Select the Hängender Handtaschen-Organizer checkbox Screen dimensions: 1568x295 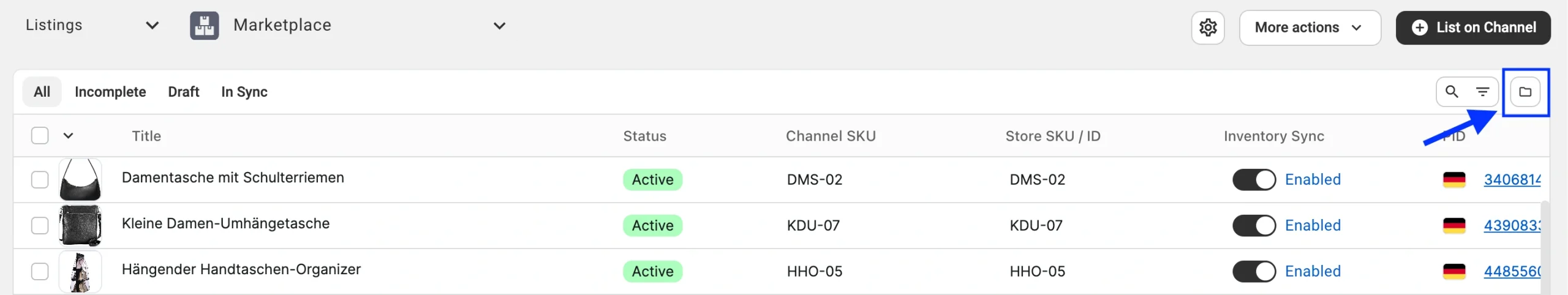40,271
